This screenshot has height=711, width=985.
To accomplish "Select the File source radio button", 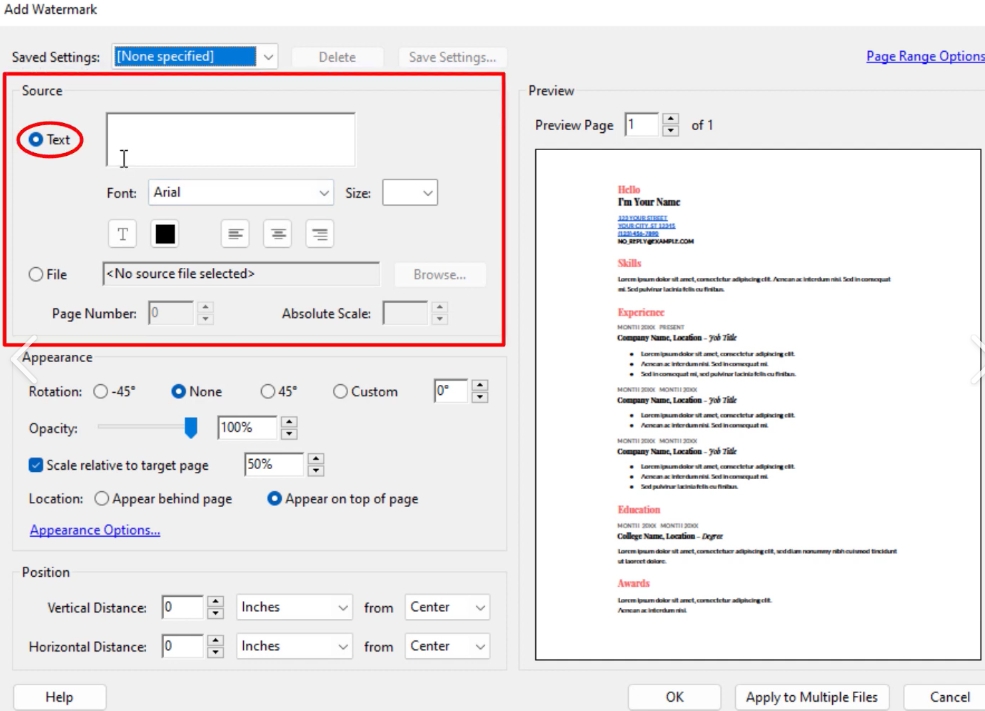I will [x=36, y=274].
